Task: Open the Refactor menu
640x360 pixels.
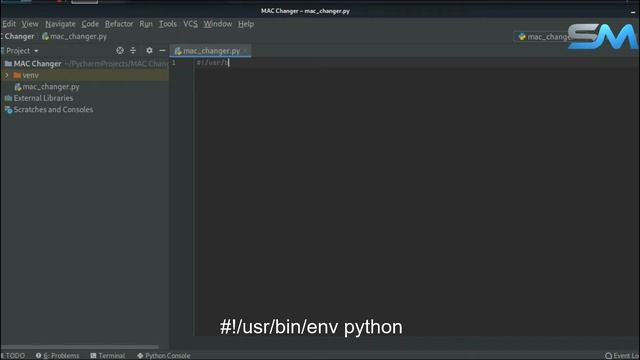Action: pyautogui.click(x=119, y=24)
